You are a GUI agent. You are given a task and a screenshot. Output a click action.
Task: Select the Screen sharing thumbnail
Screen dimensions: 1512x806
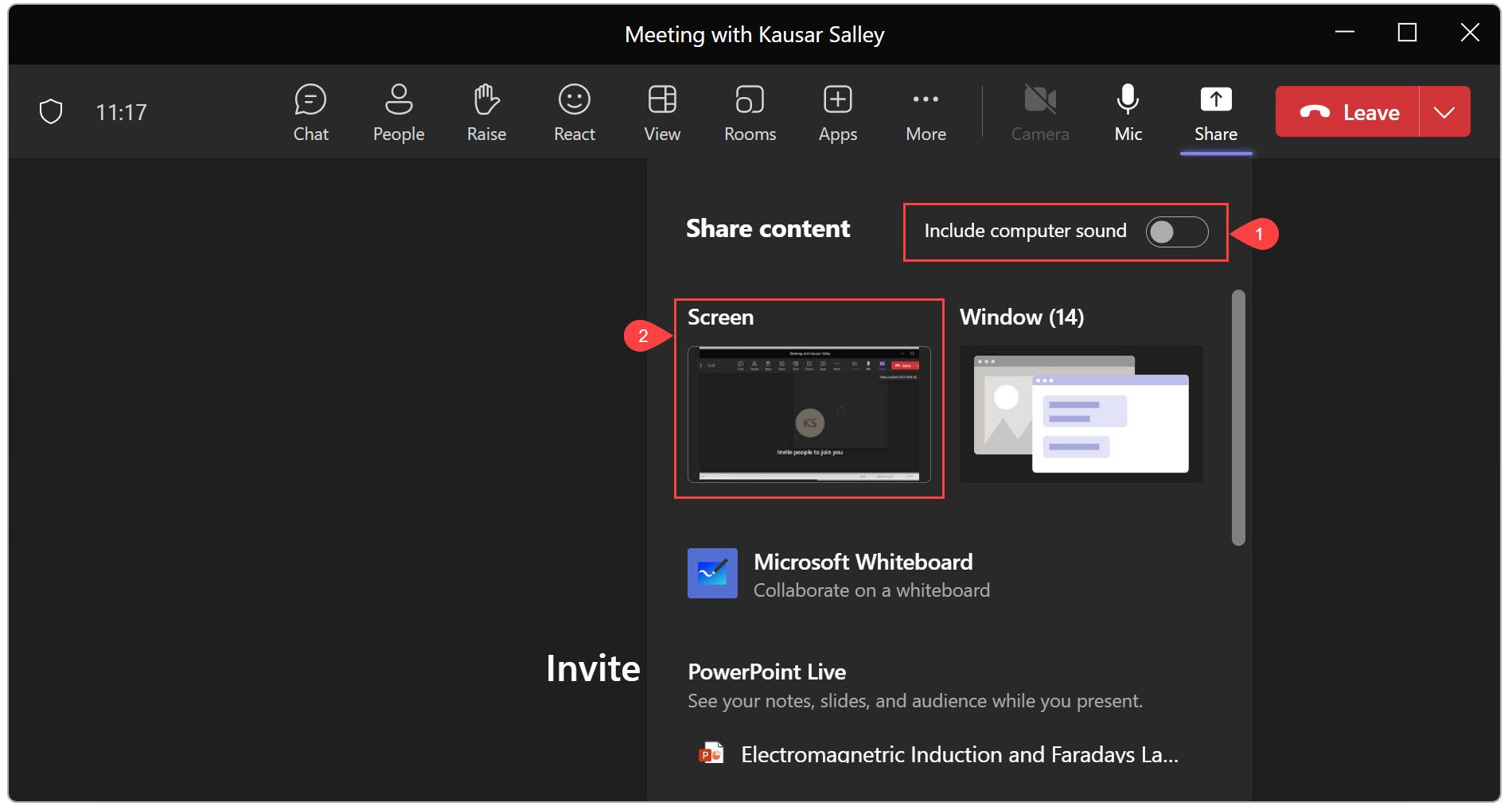pos(809,414)
